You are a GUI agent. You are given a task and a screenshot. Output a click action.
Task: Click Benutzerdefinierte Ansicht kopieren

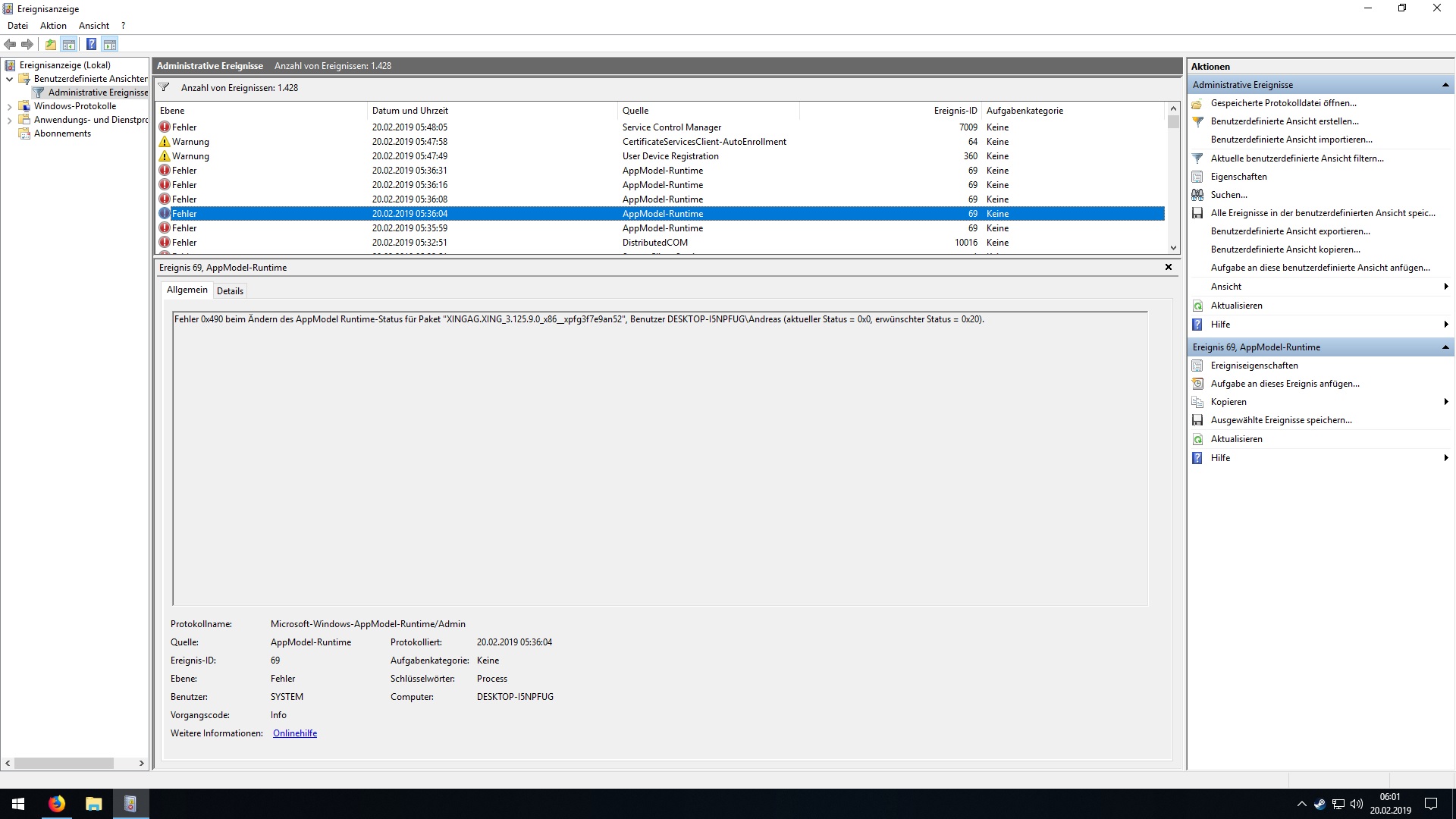pyautogui.click(x=1285, y=249)
